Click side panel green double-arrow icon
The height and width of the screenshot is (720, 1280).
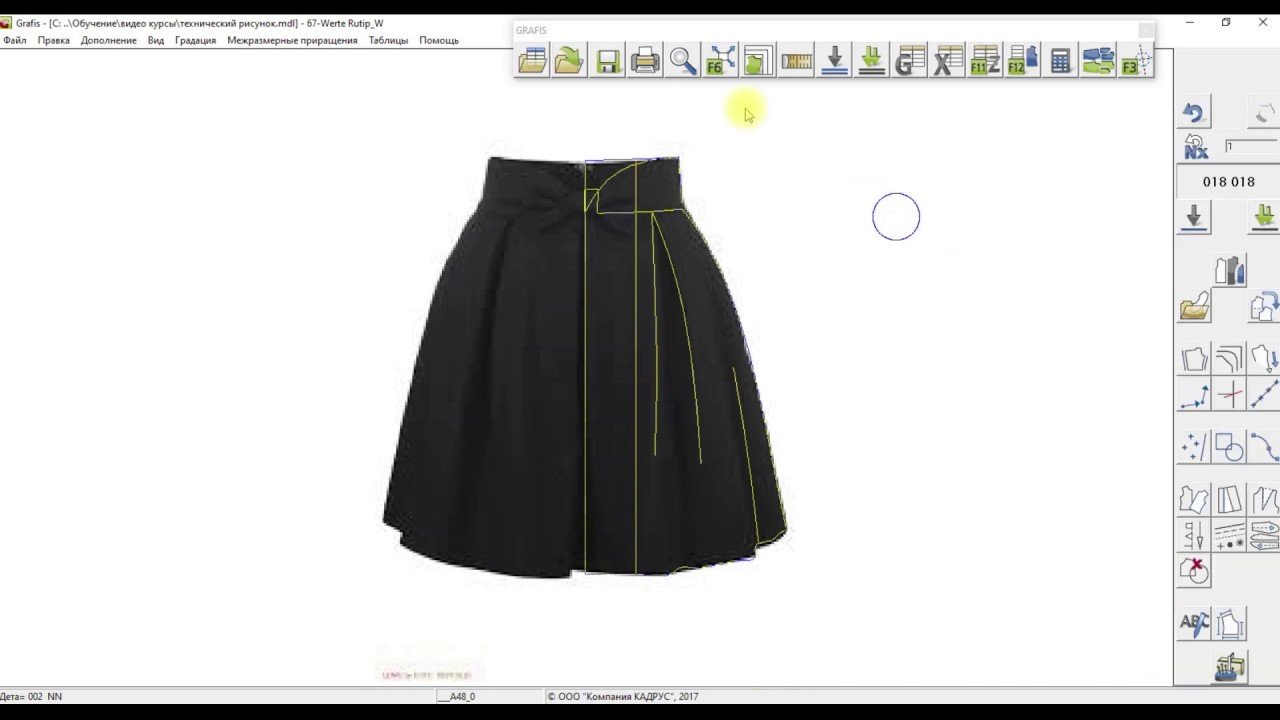tap(1265, 217)
